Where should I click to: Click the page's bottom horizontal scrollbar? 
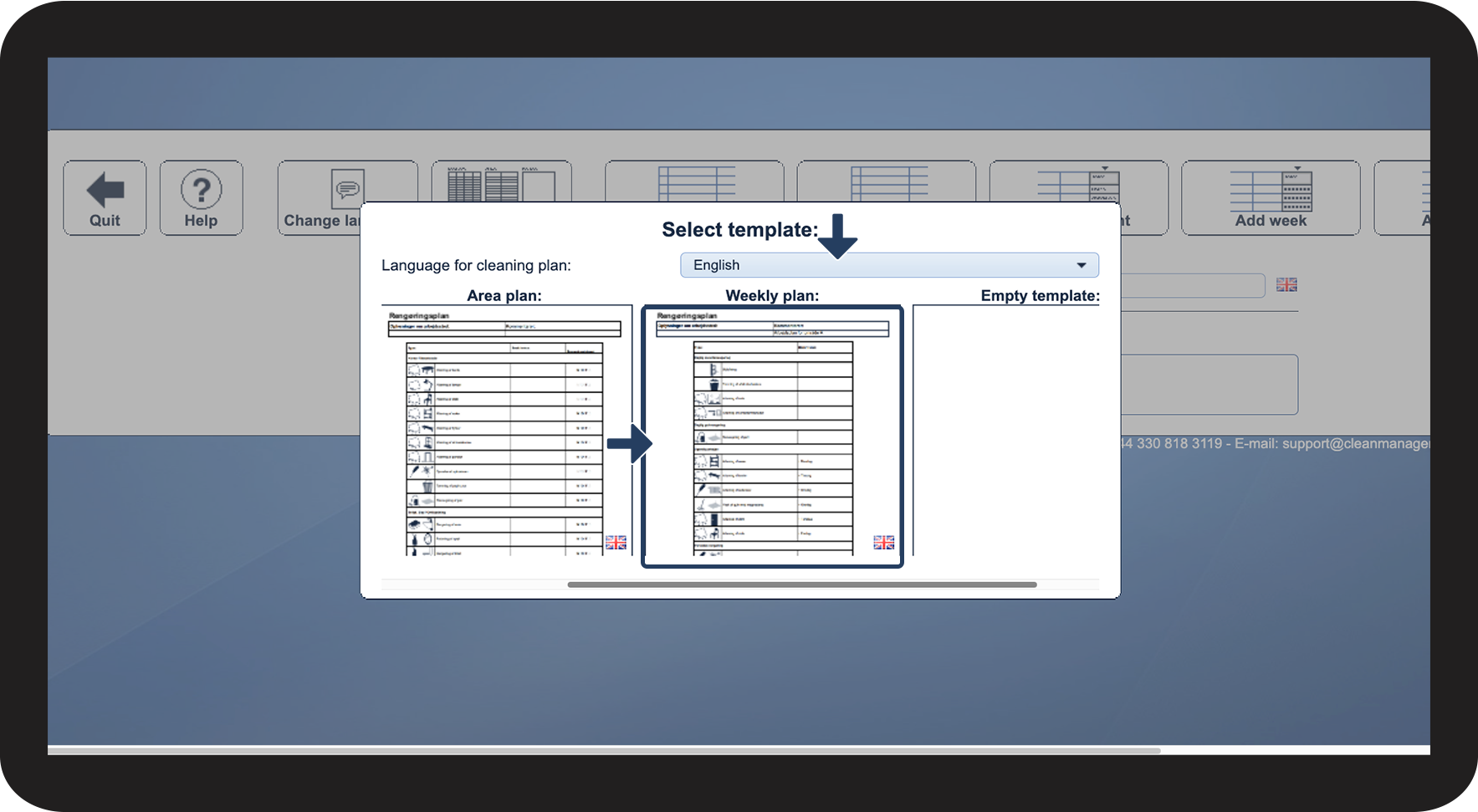[x=604, y=750]
